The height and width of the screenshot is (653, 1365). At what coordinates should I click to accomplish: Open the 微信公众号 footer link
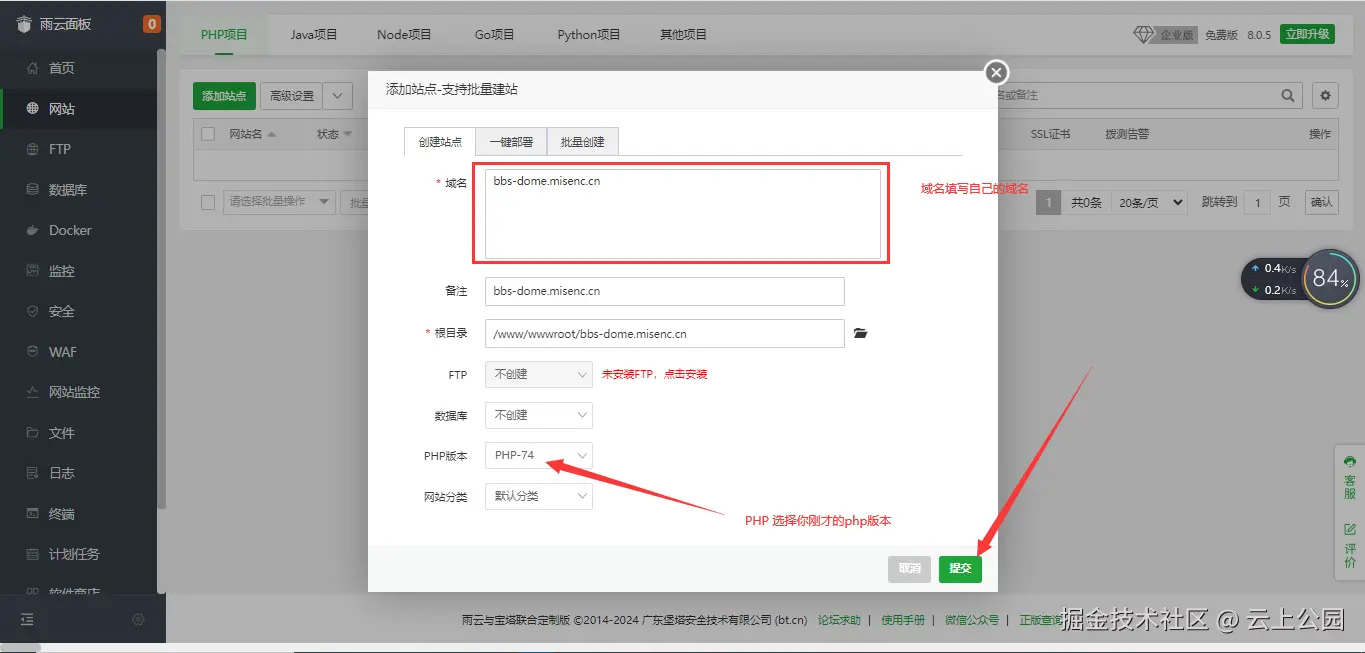pyautogui.click(x=972, y=620)
